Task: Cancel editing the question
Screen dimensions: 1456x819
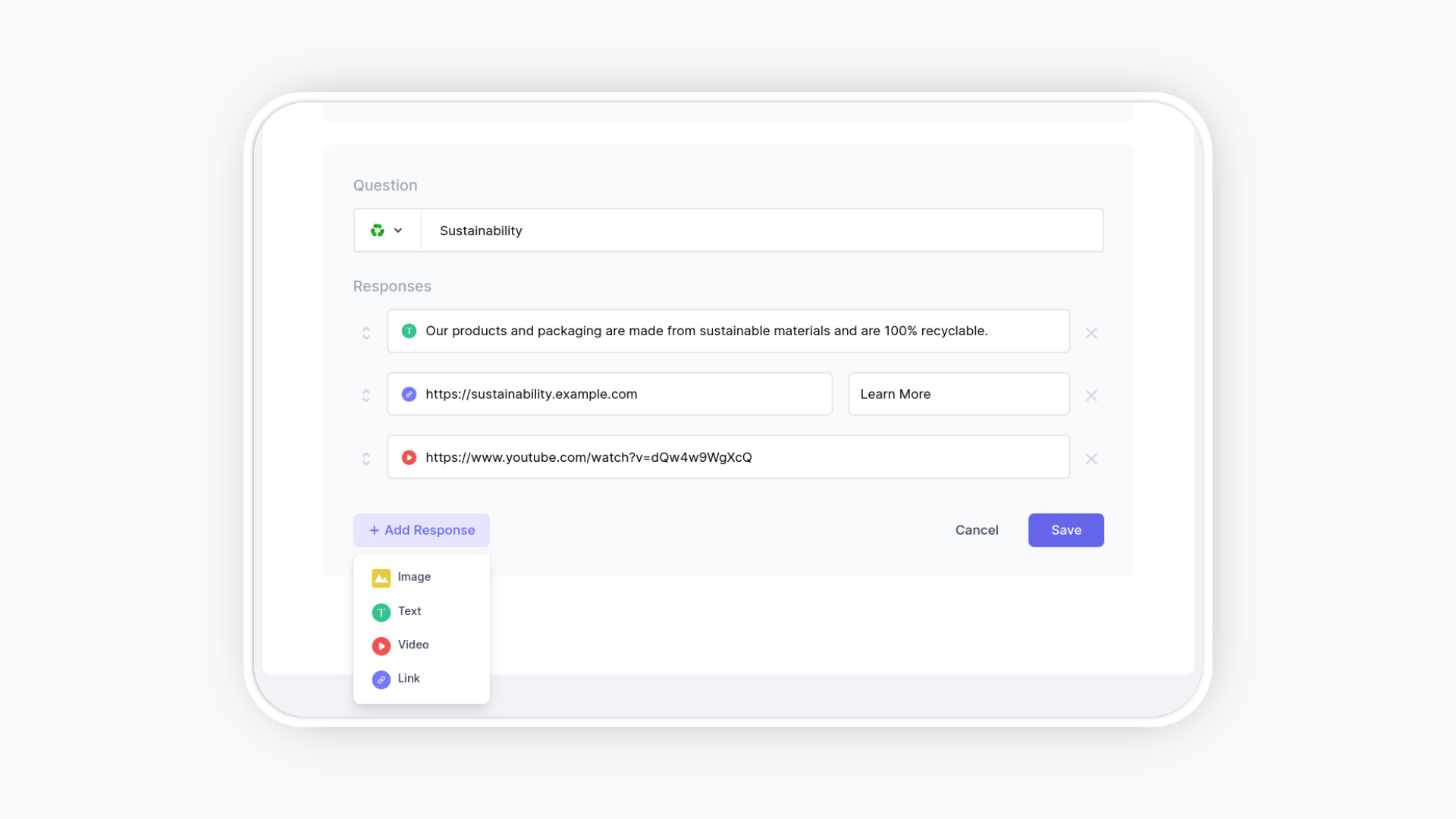Action: [x=976, y=529]
